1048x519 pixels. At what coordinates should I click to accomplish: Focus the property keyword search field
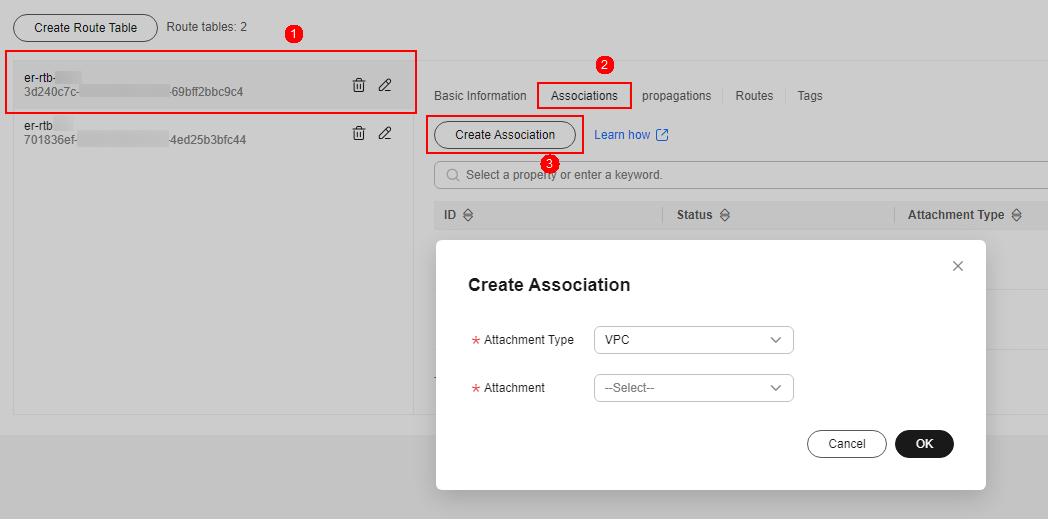(x=740, y=175)
